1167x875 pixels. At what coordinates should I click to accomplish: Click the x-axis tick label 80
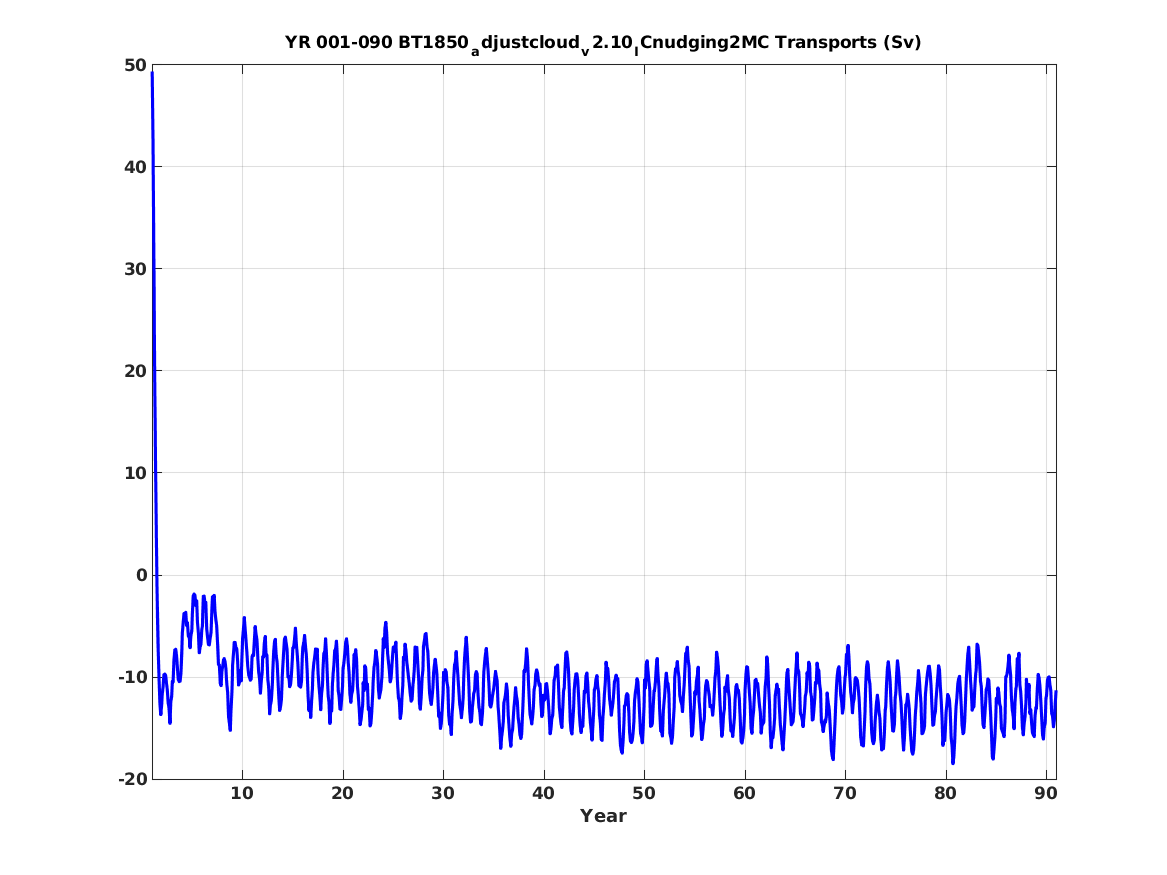click(945, 794)
